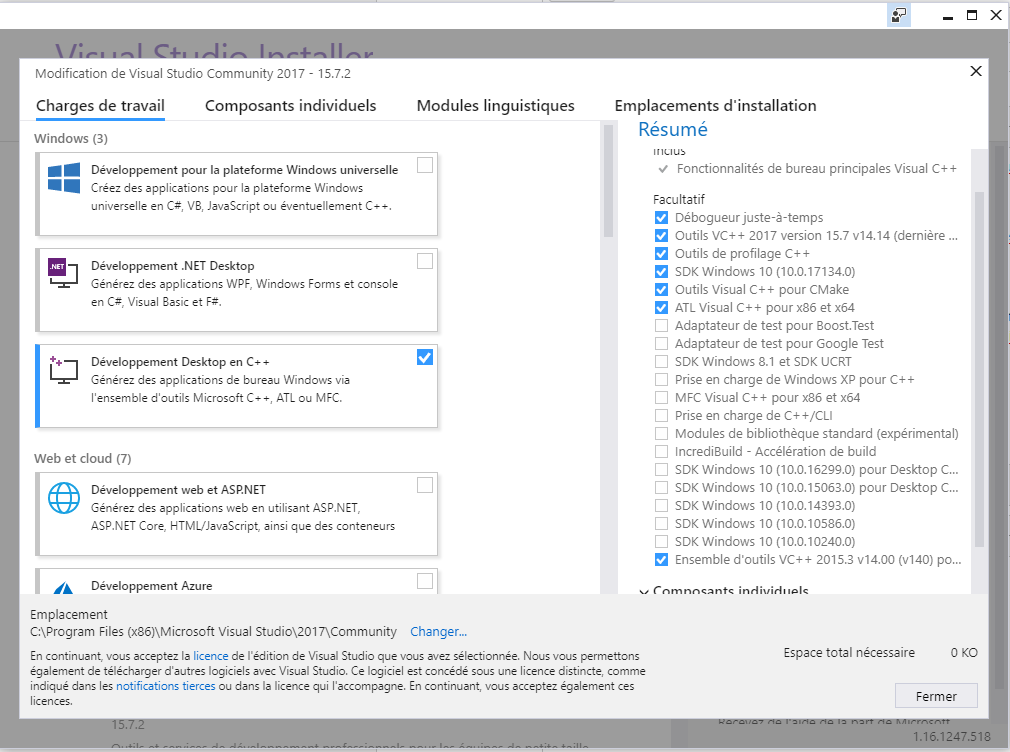The height and width of the screenshot is (752, 1010).
Task: Click Fonctionnalités de bureau principales Visual C++
Action: pos(817,169)
